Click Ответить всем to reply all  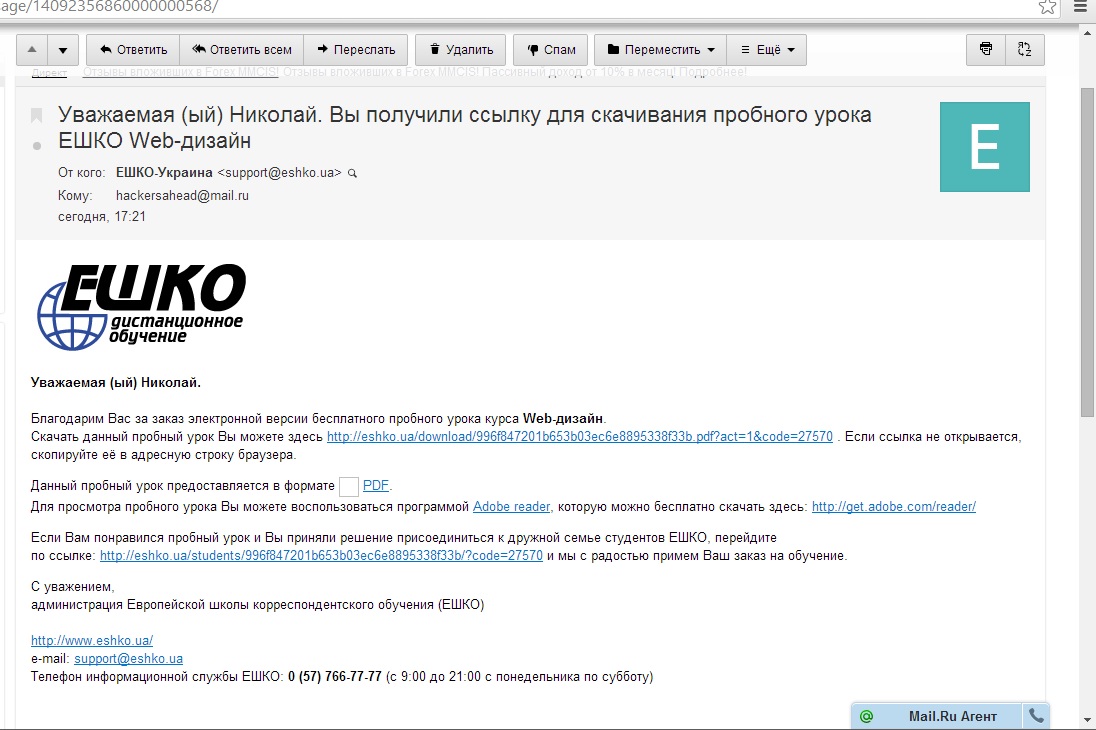[x=242, y=50]
